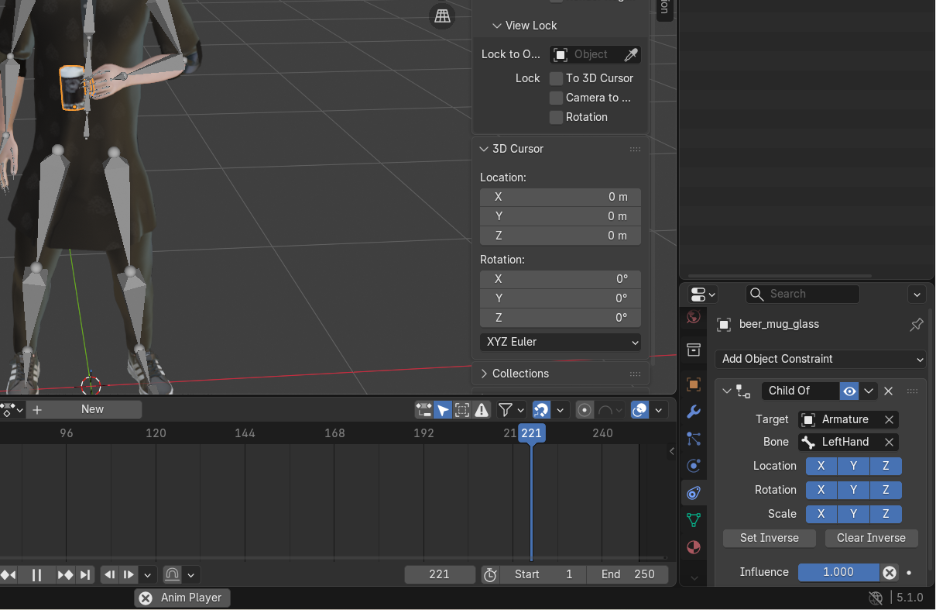Image resolution: width=936 pixels, height=610 pixels.
Task: Open the Modifiers properties tab (wrench icon)
Action: tap(694, 412)
